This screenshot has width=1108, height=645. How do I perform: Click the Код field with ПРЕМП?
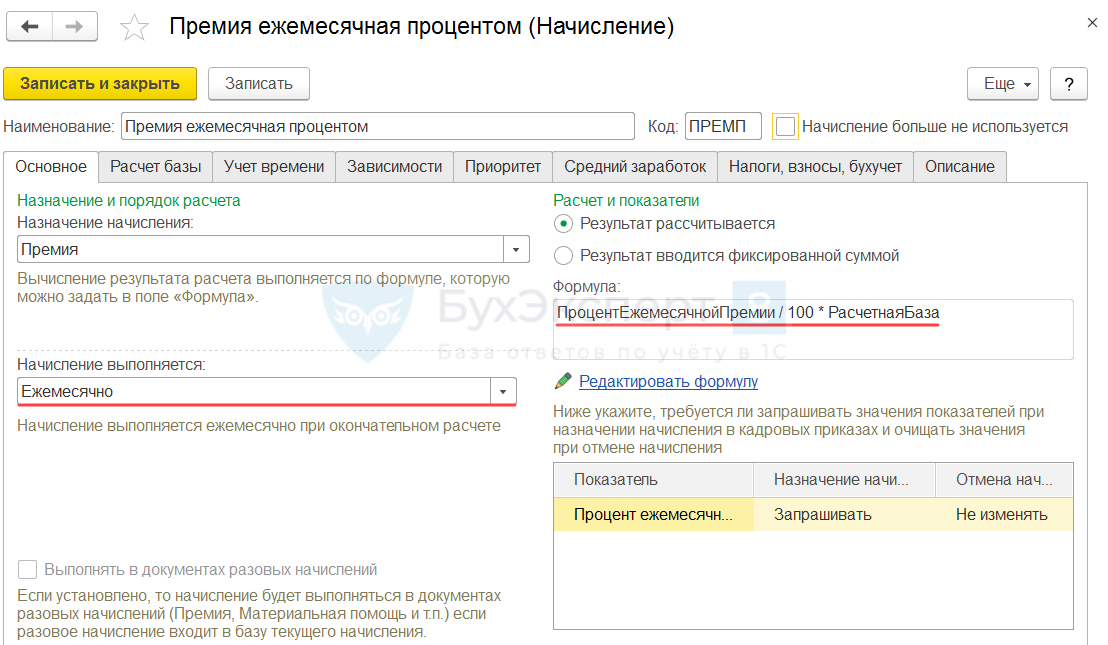click(x=723, y=126)
